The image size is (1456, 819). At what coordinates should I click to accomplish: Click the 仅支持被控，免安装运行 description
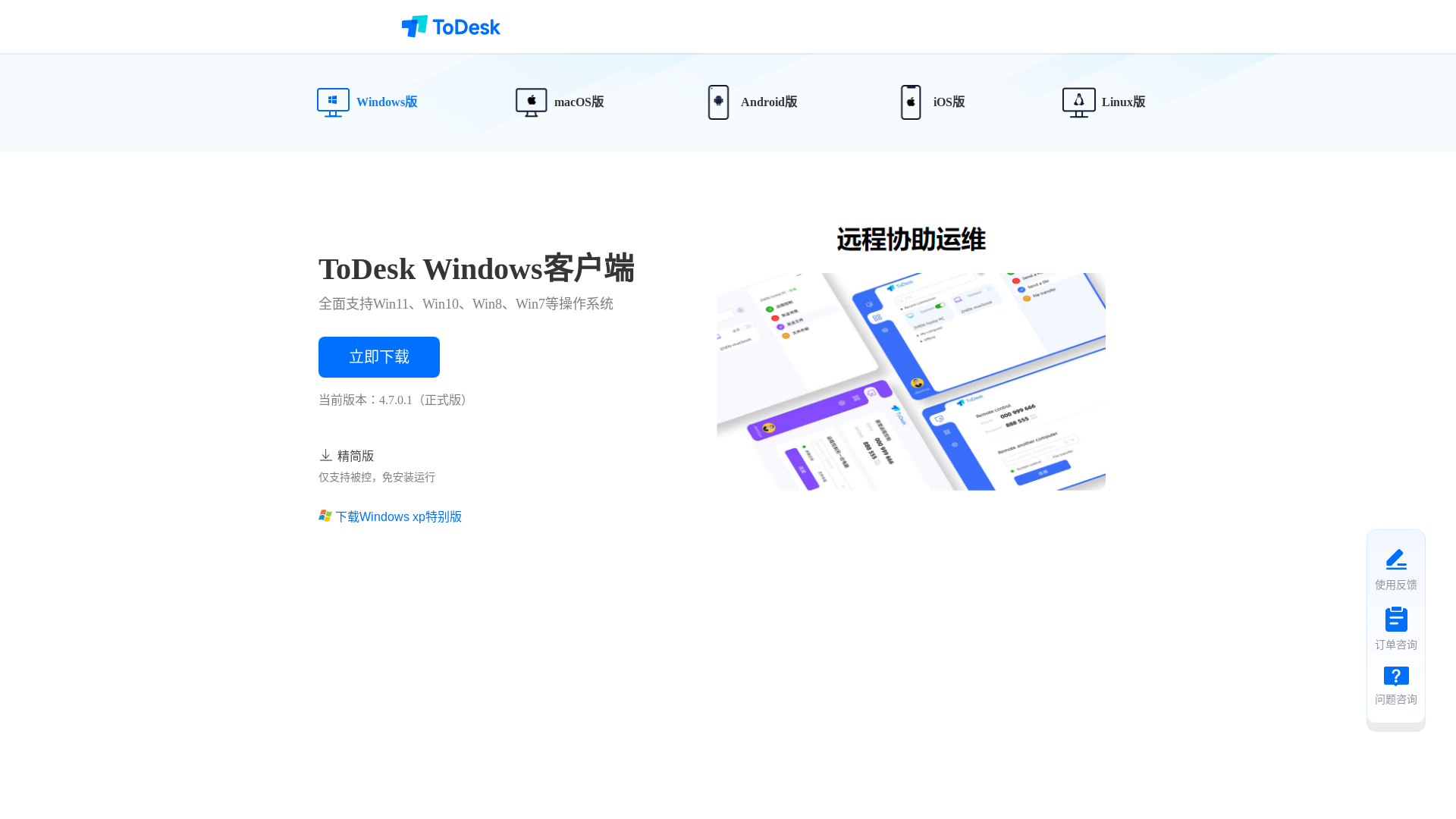377,477
